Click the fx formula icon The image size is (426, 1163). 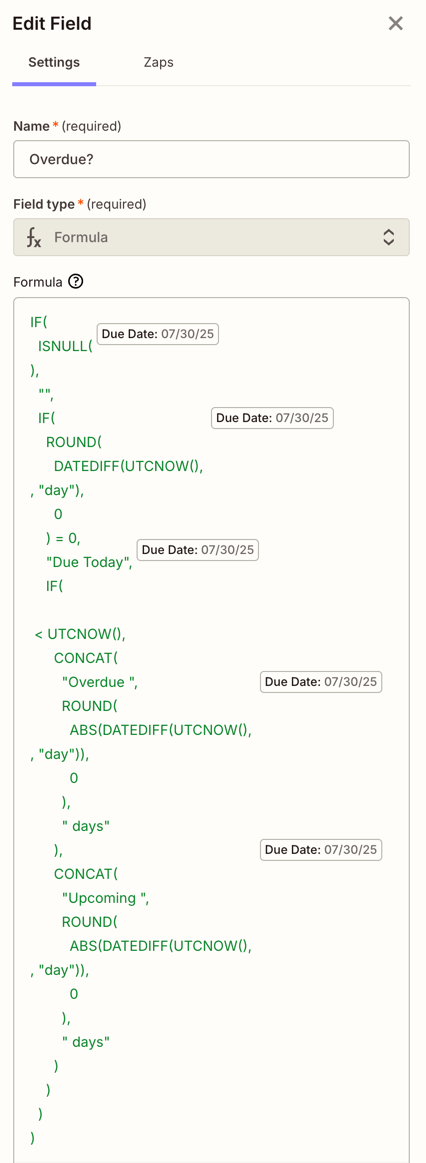34,237
